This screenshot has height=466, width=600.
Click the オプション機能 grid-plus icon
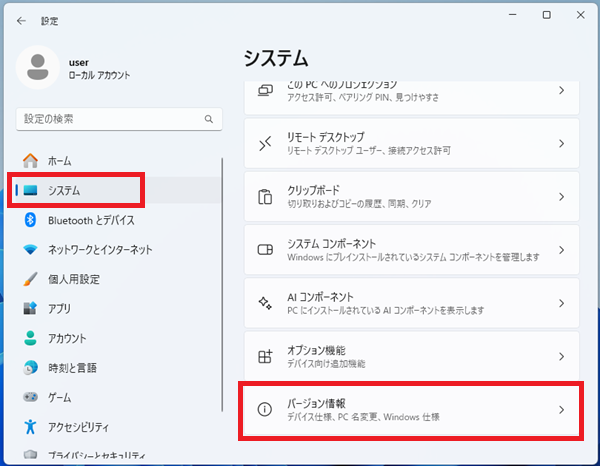click(x=265, y=356)
